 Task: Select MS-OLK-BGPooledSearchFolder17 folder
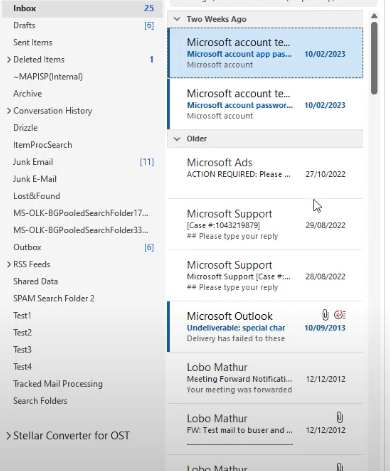pos(81,213)
